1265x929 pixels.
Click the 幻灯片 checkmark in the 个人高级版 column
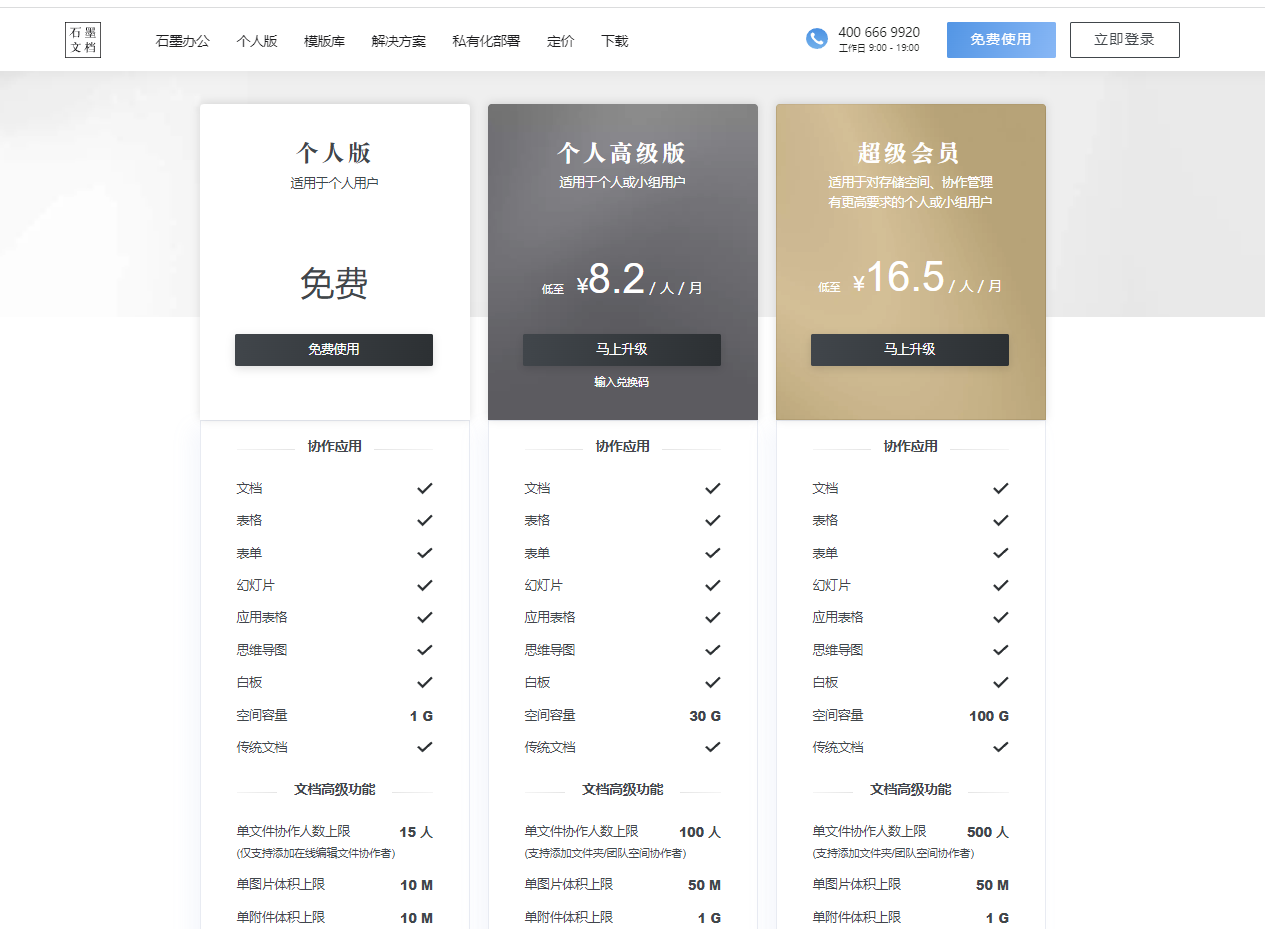point(713,585)
